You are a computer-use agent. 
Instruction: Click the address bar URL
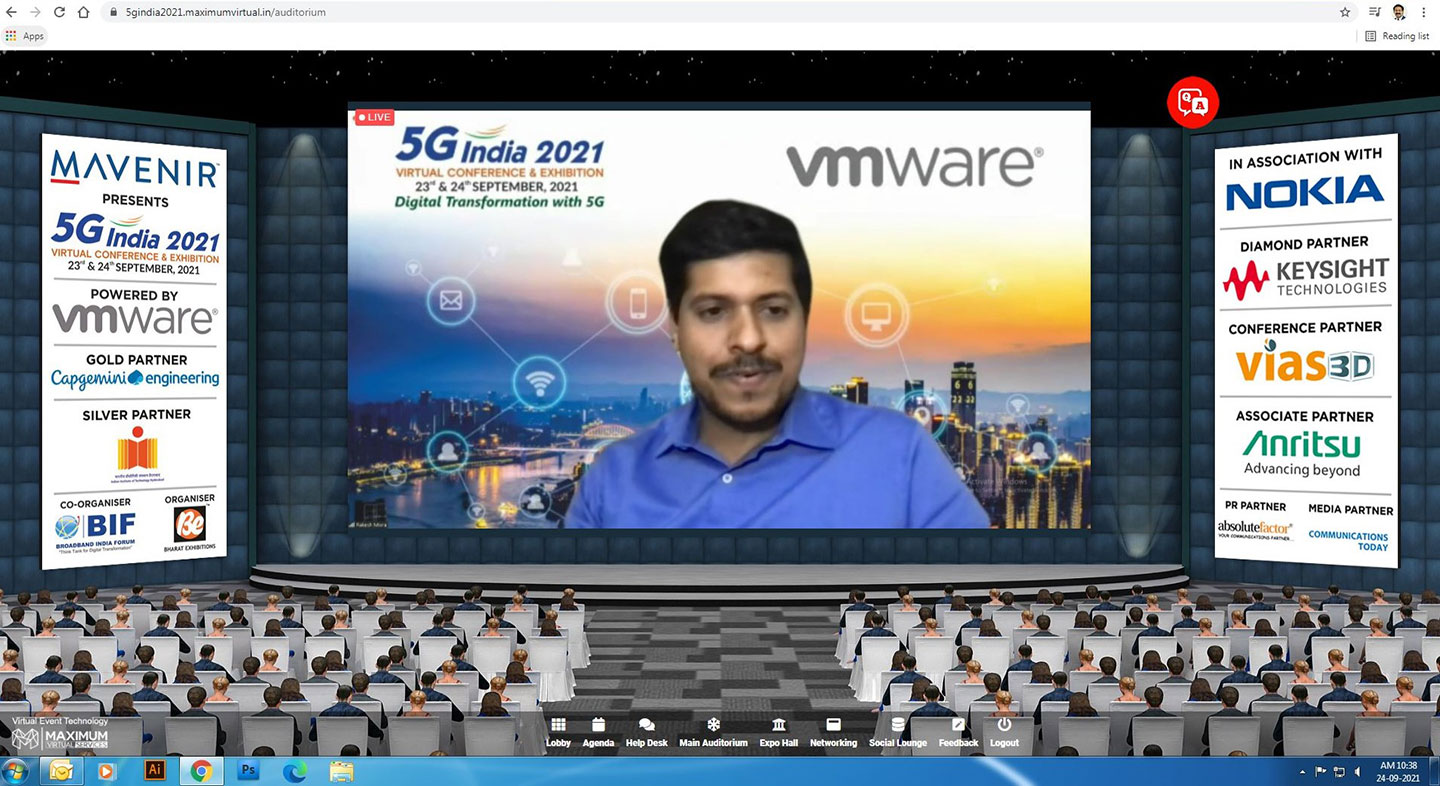226,13
